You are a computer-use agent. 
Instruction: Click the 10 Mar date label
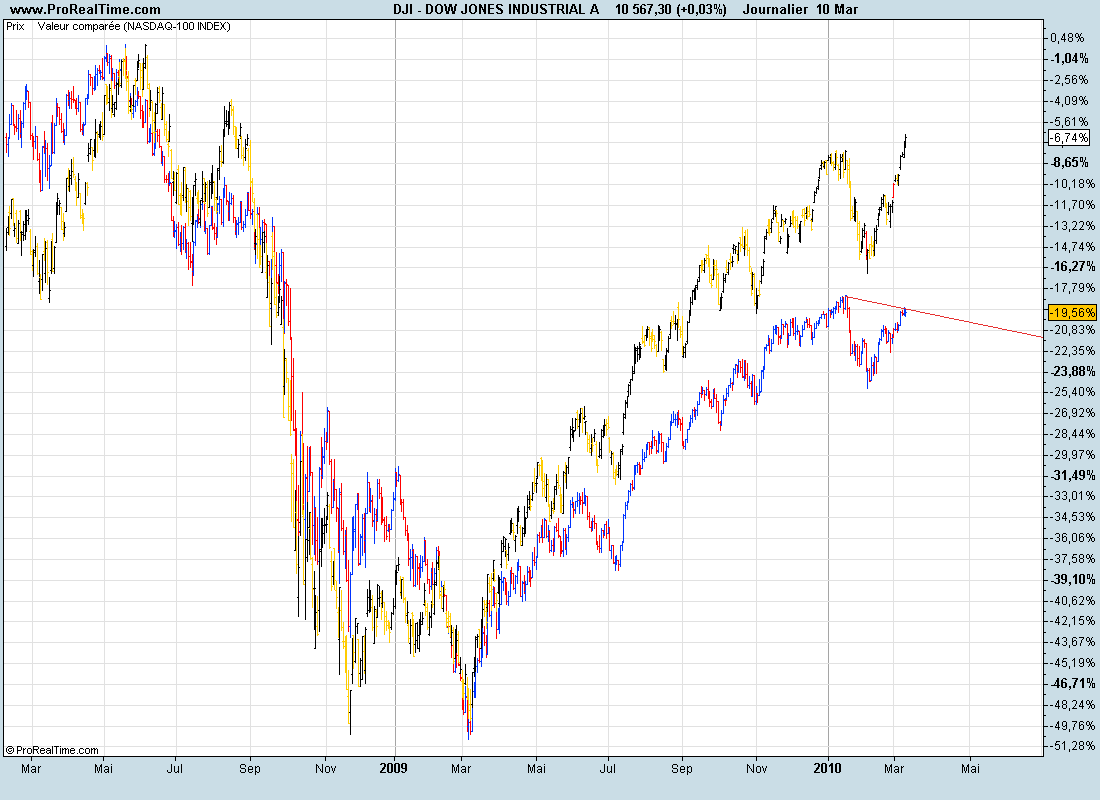coord(838,10)
